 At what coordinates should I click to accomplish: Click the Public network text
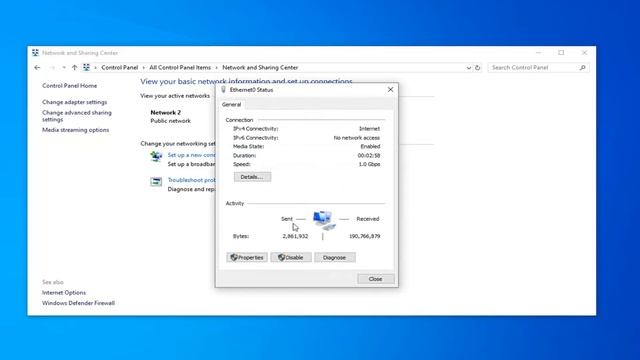pos(171,121)
